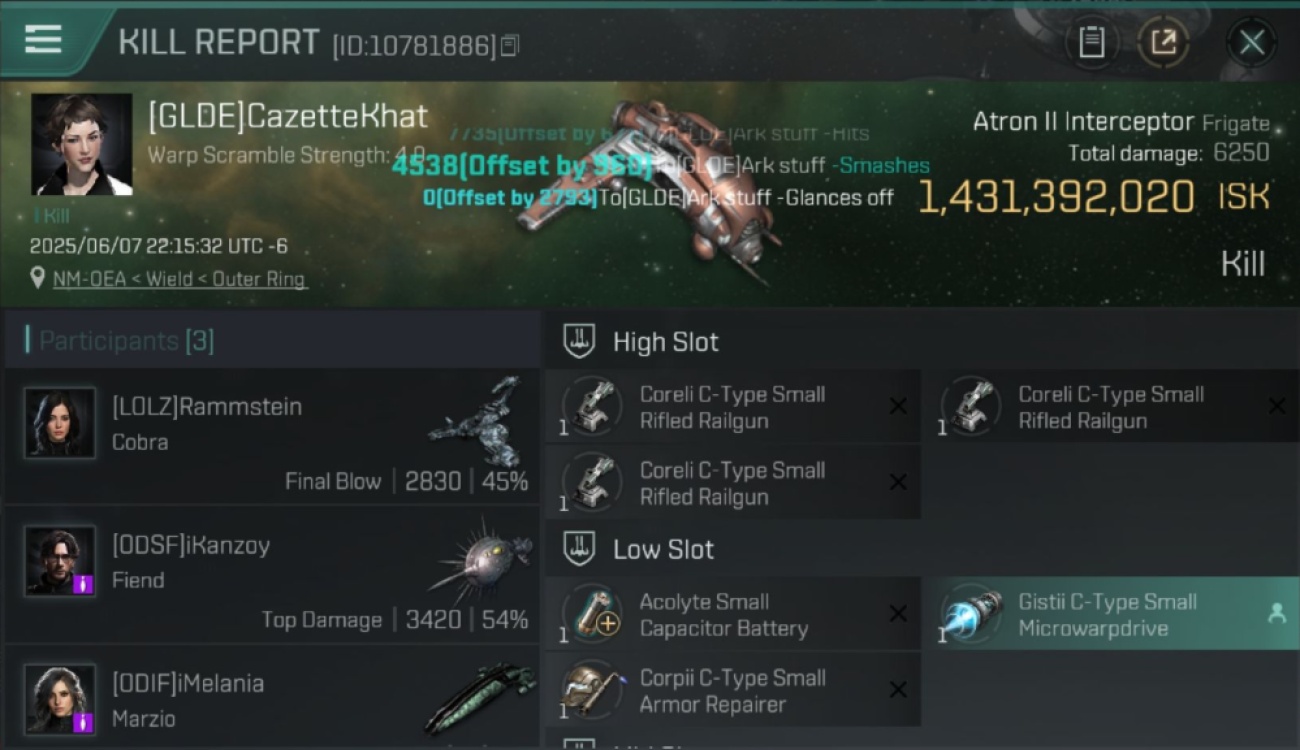Select the Acolyte Small Capacitor Battery icon

592,614
